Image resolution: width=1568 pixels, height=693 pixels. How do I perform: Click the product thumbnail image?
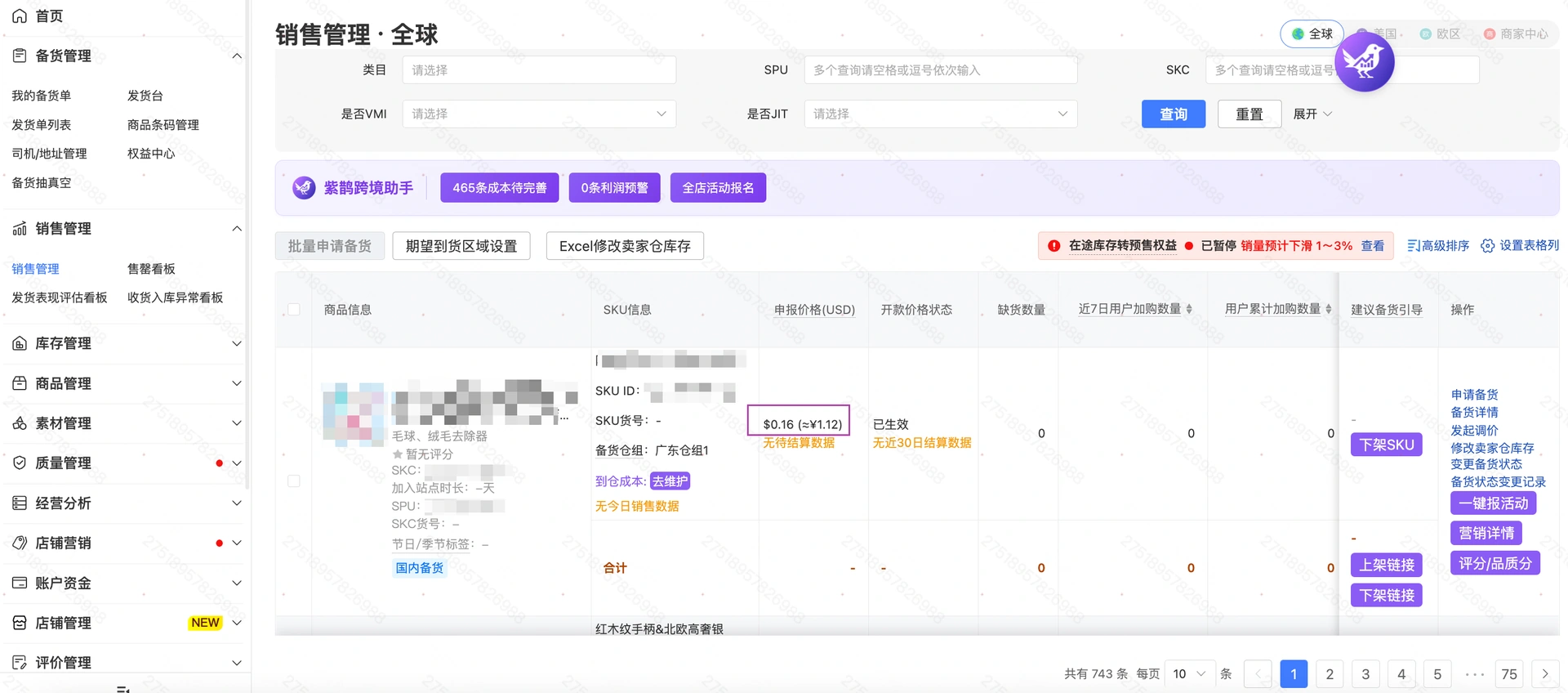coord(354,414)
